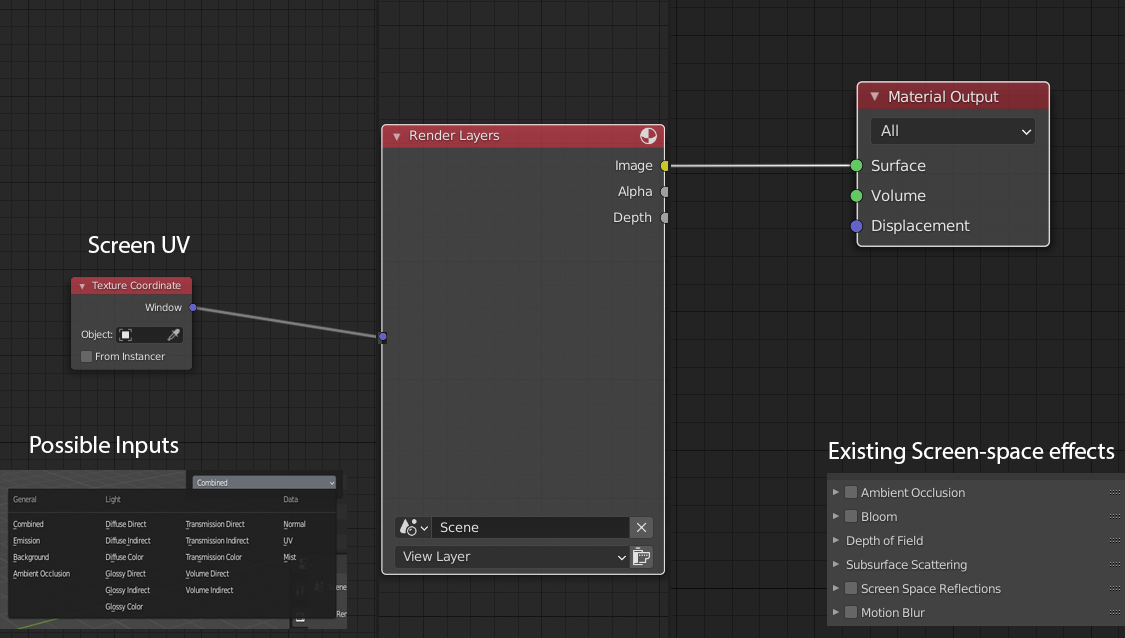Select the Diffuse Direct pass
Viewport: 1125px width, 638px height.
(126, 525)
